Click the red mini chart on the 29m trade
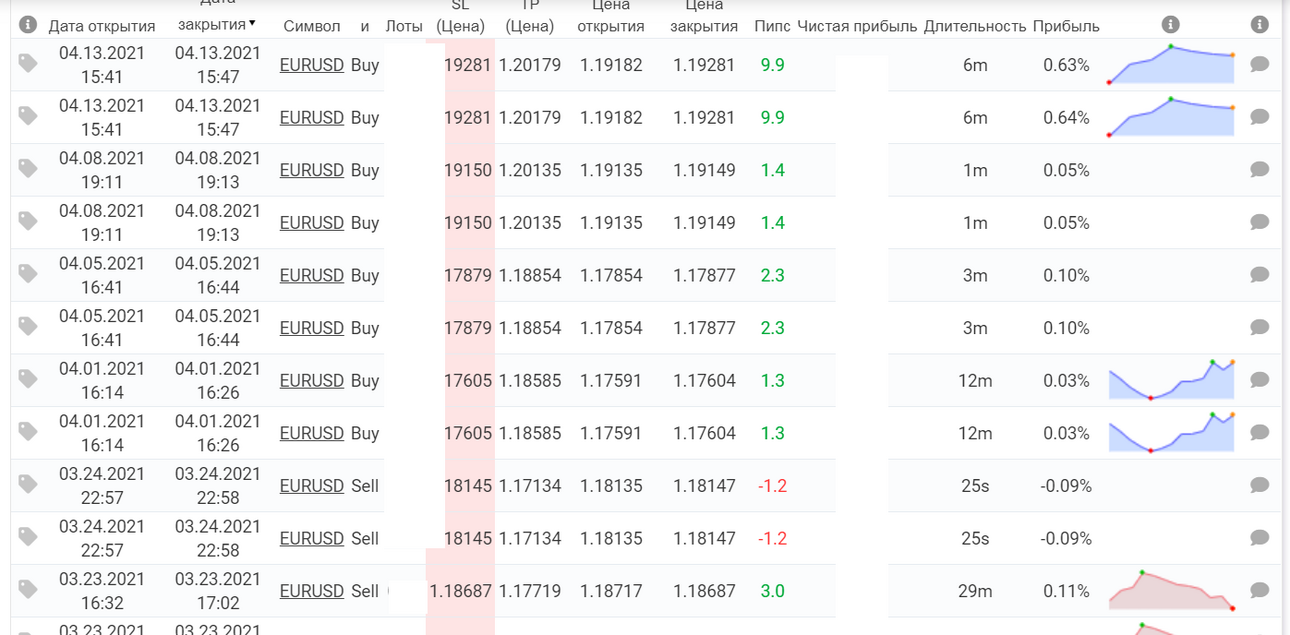This screenshot has height=635, width=1290. click(1171, 590)
